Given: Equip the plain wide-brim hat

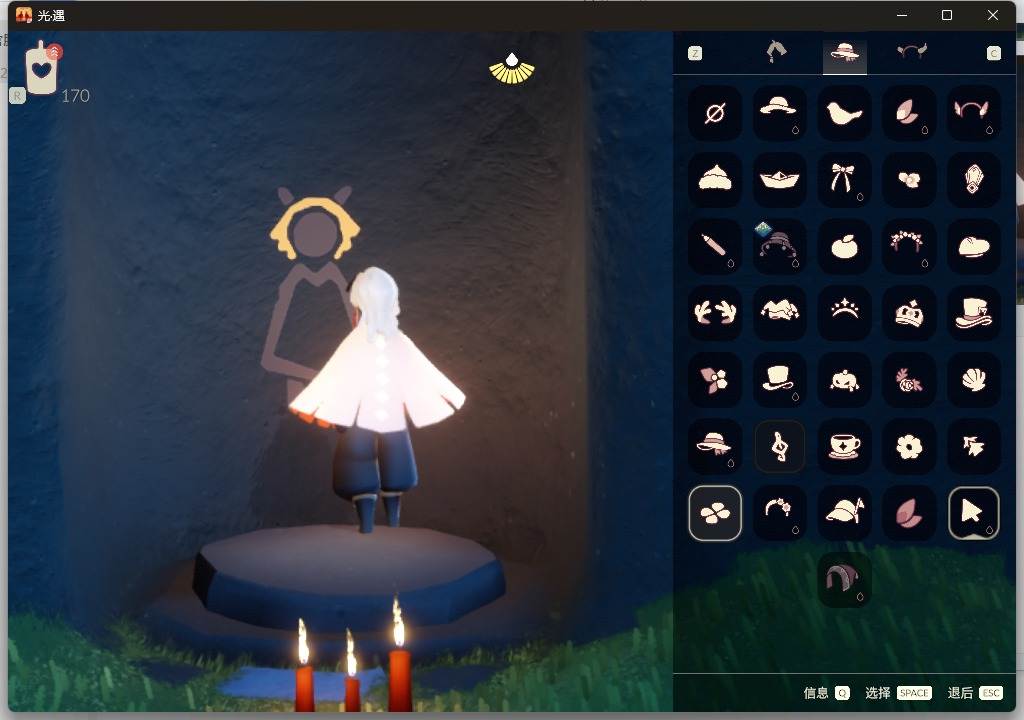Looking at the screenshot, I should click(779, 113).
